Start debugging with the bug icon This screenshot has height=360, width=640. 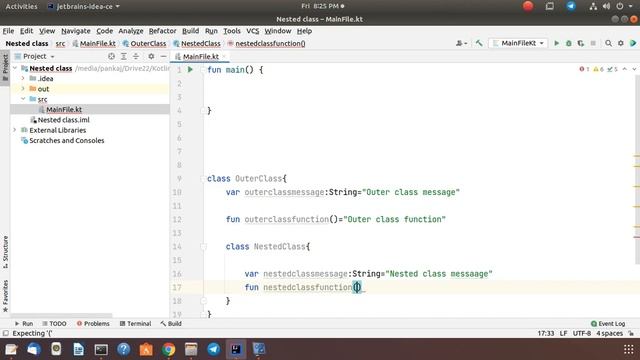[x=569, y=43]
